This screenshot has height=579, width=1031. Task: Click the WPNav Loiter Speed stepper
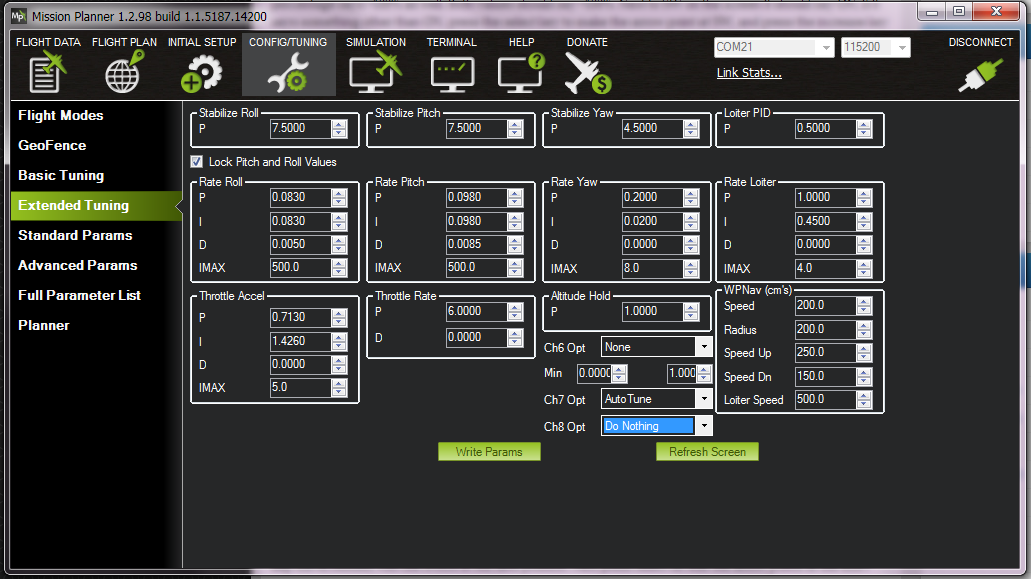tap(864, 400)
